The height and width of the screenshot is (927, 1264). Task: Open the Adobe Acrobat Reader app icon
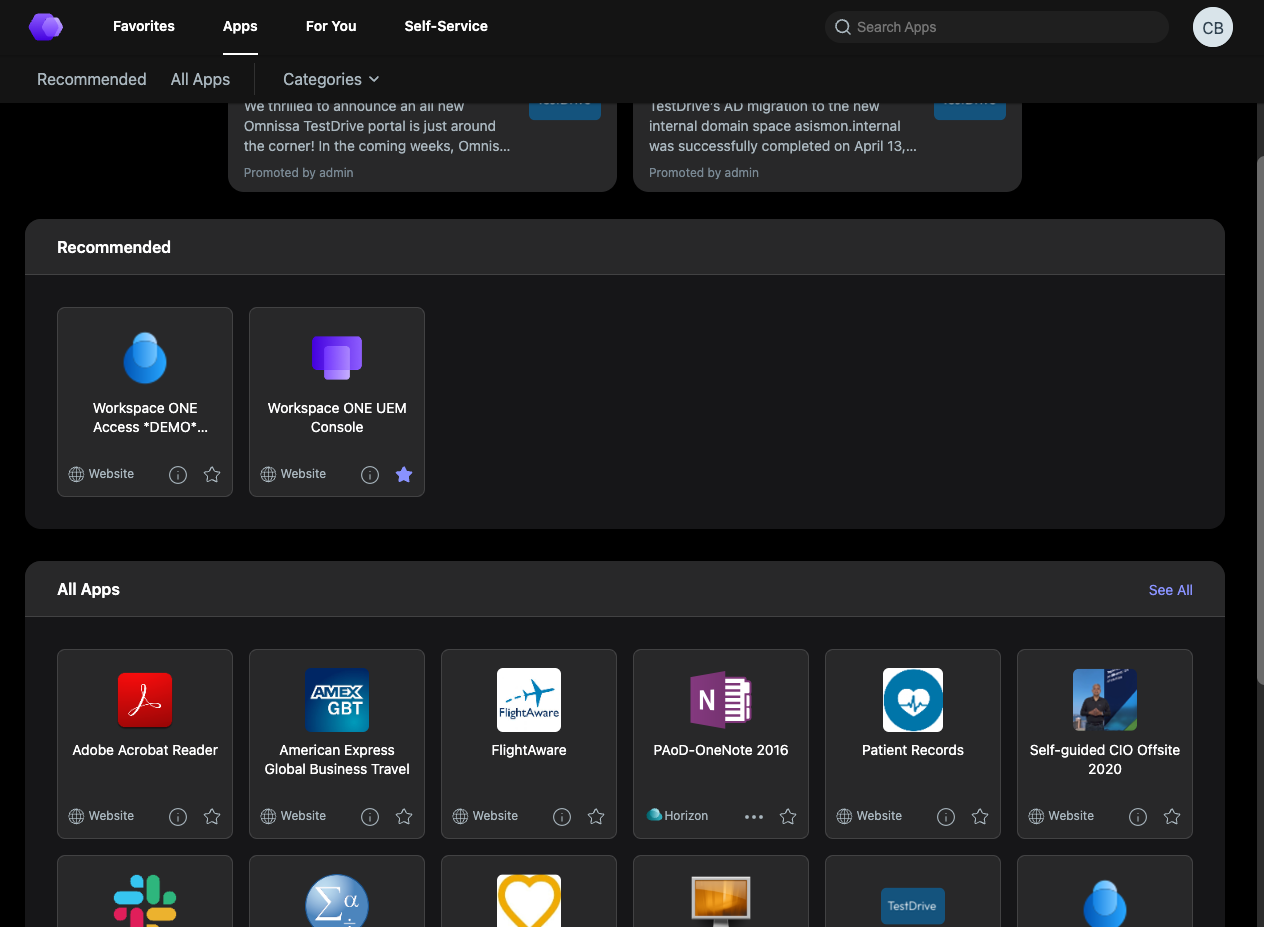pos(145,700)
